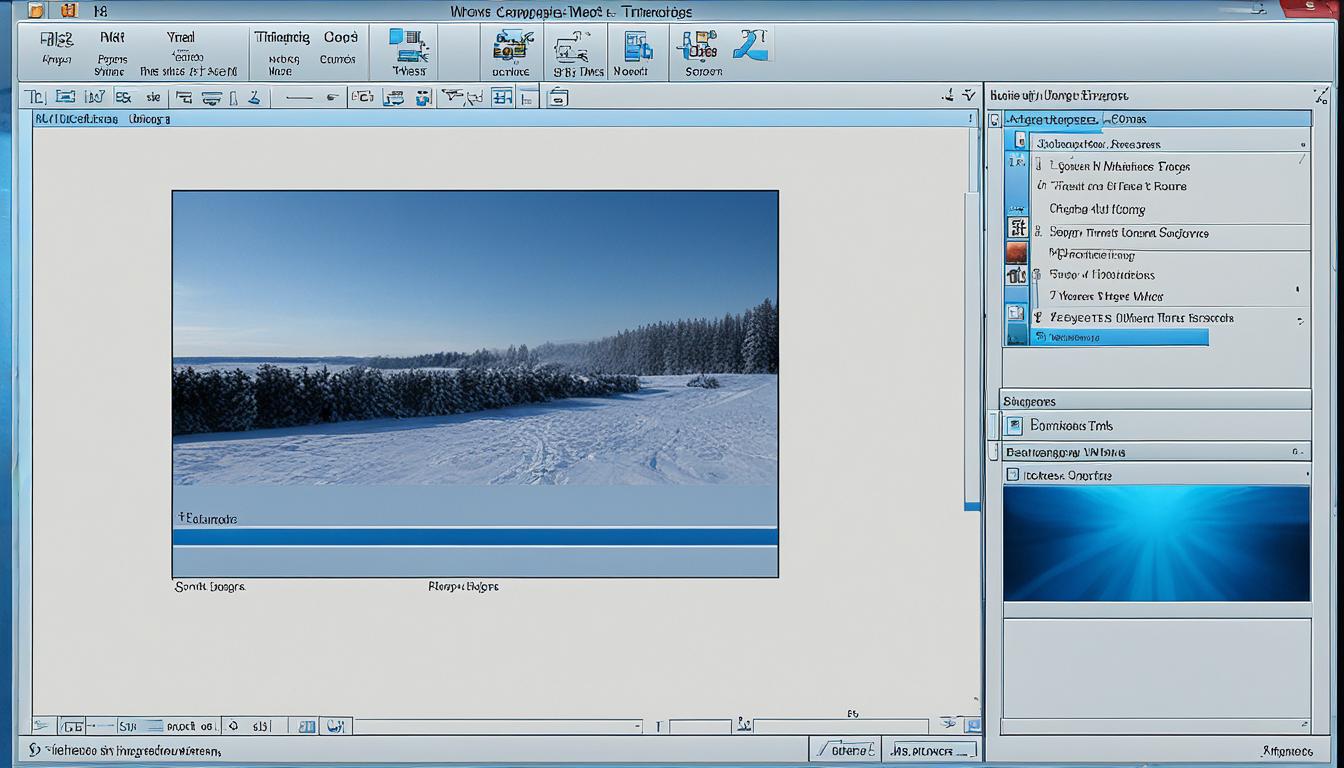
Task: Click the grid icon in right panel's blue strip
Action: 1016,227
